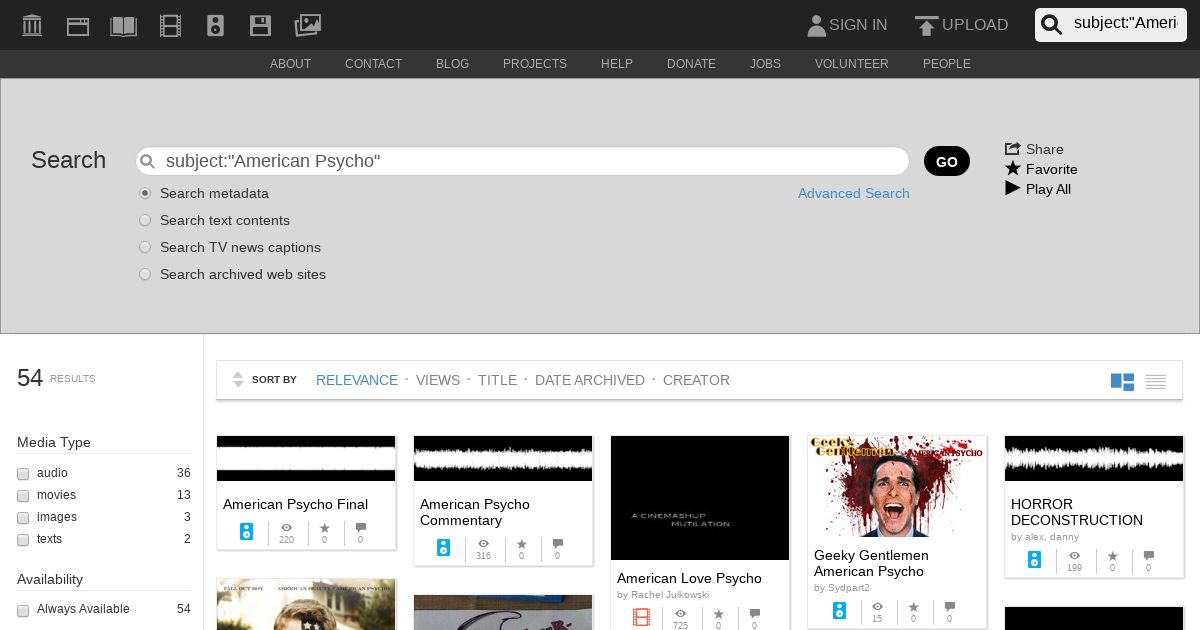
Task: Open the HELP menu item
Action: click(617, 64)
